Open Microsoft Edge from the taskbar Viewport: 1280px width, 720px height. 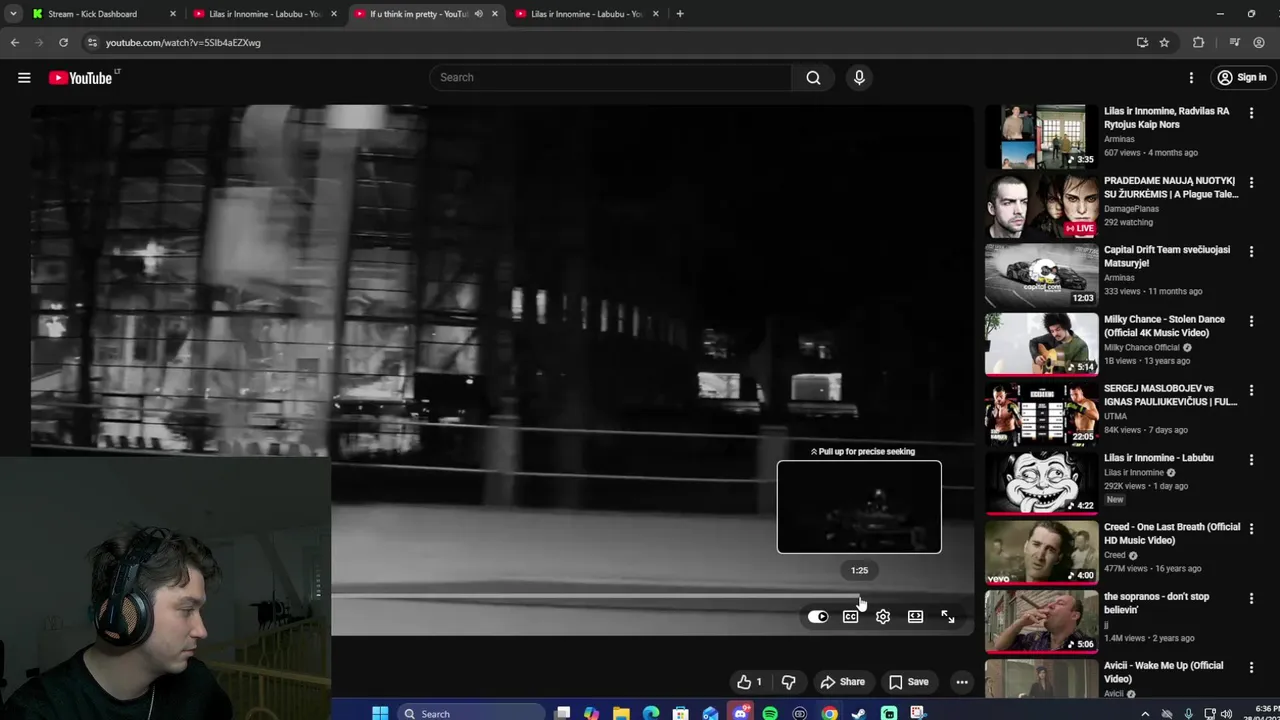(x=651, y=713)
